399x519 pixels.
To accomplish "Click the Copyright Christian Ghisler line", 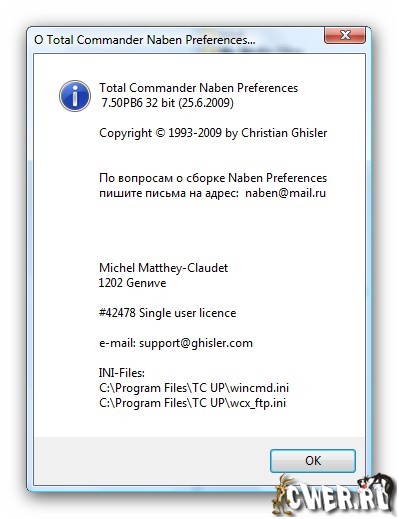I will click(x=213, y=133).
